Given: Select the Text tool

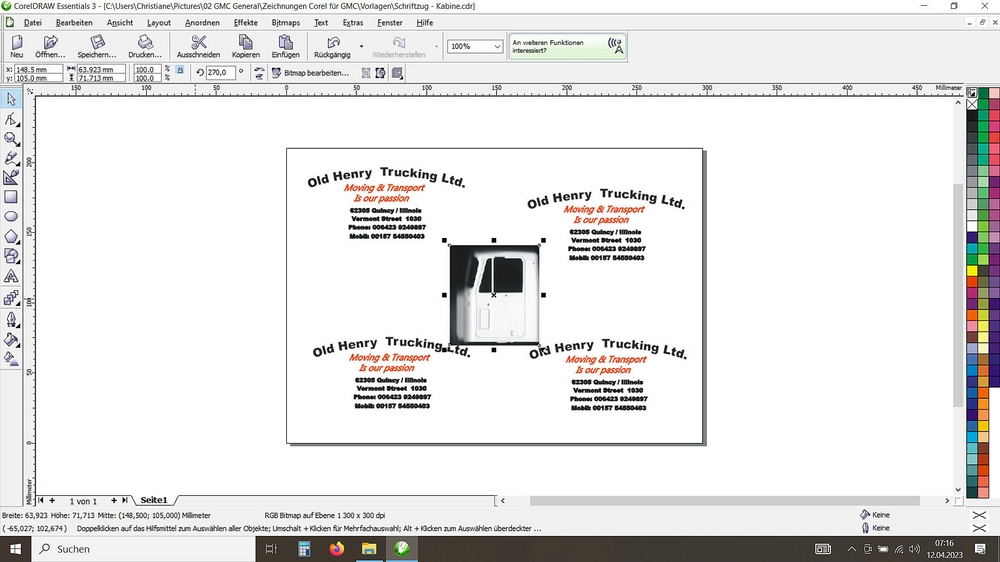Looking at the screenshot, I should click(x=11, y=276).
